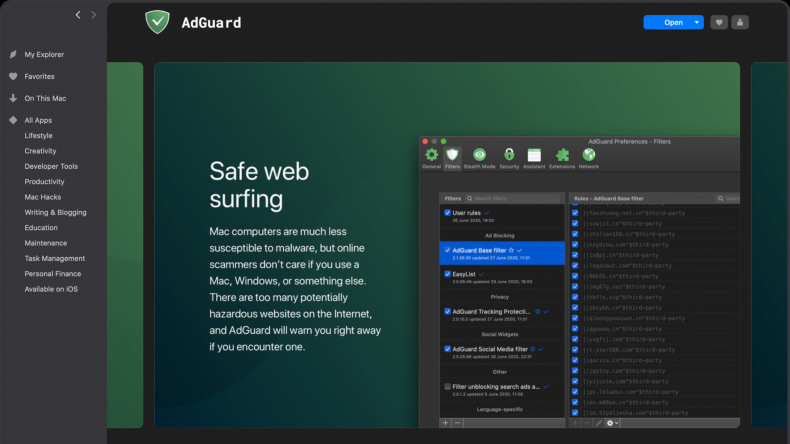Open the gear dropdown under rules list
This screenshot has width=790, height=444.
pos(612,423)
